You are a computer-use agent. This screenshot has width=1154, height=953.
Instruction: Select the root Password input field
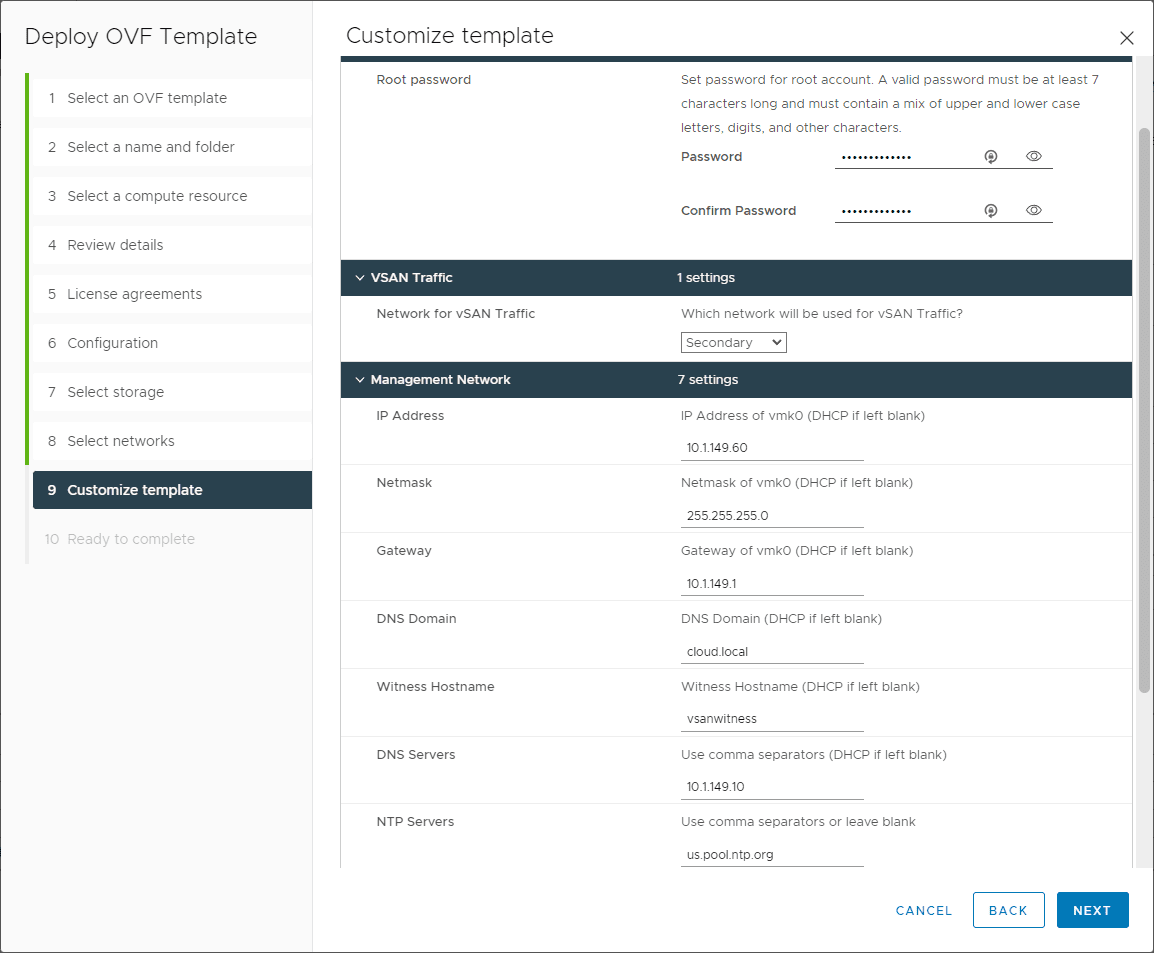coord(905,157)
